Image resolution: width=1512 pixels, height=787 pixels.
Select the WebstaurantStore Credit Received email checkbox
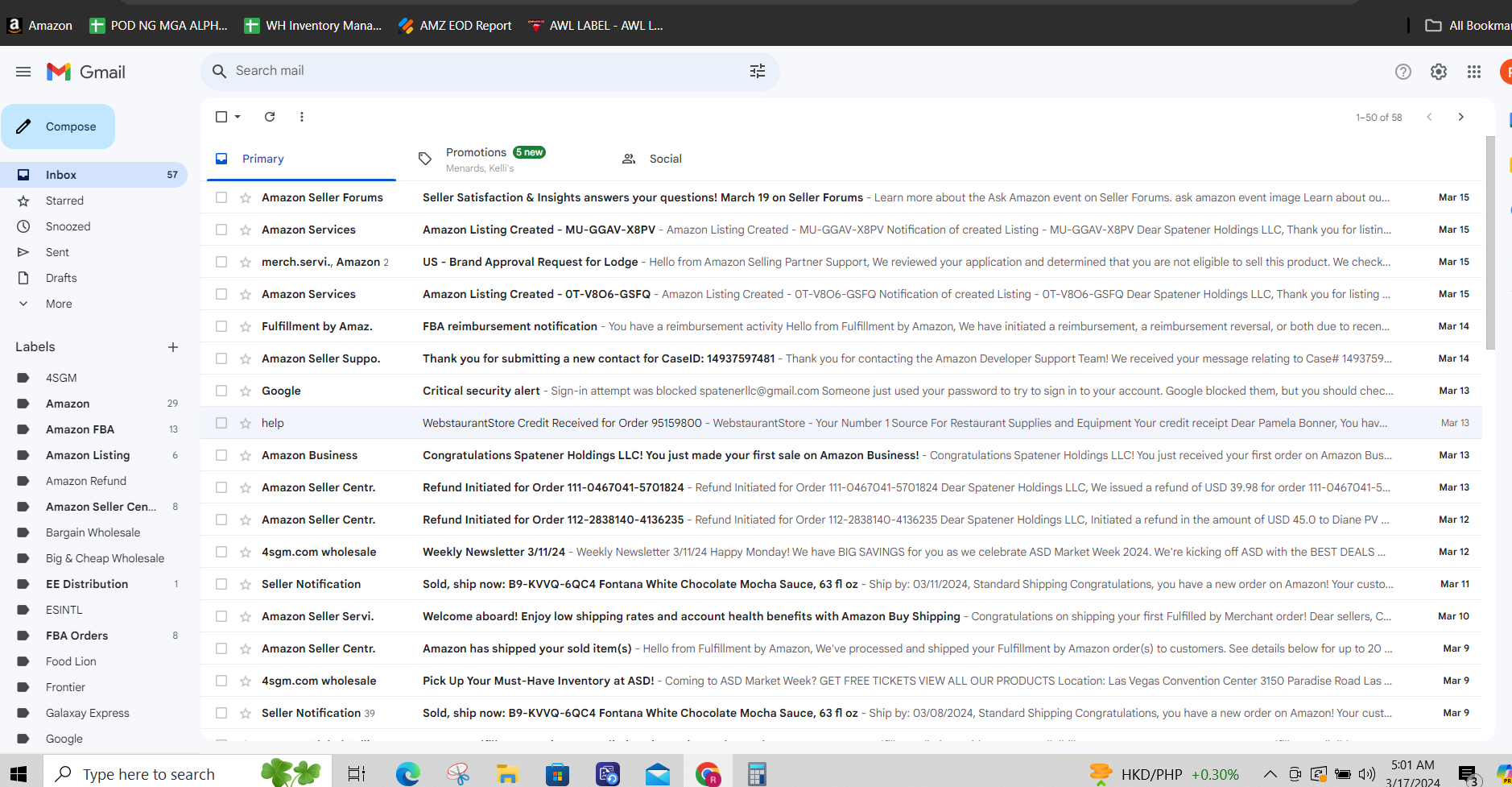[x=221, y=423]
